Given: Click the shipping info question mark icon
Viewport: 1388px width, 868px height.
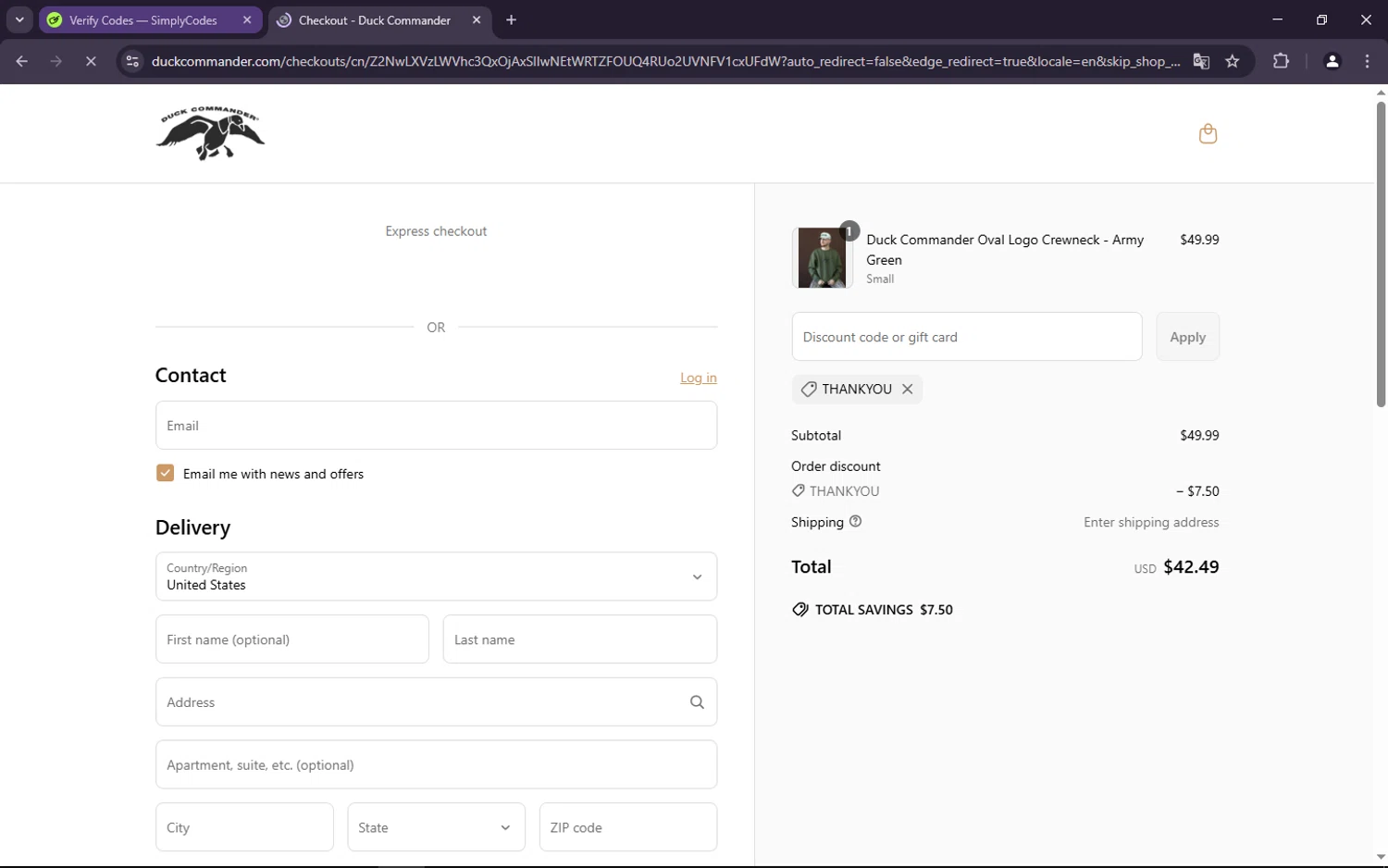Looking at the screenshot, I should [855, 522].
